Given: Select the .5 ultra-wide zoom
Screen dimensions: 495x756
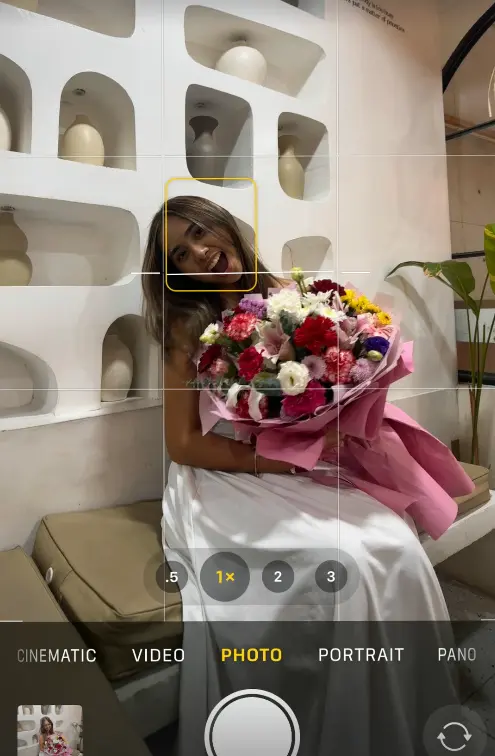Looking at the screenshot, I should [x=172, y=577].
